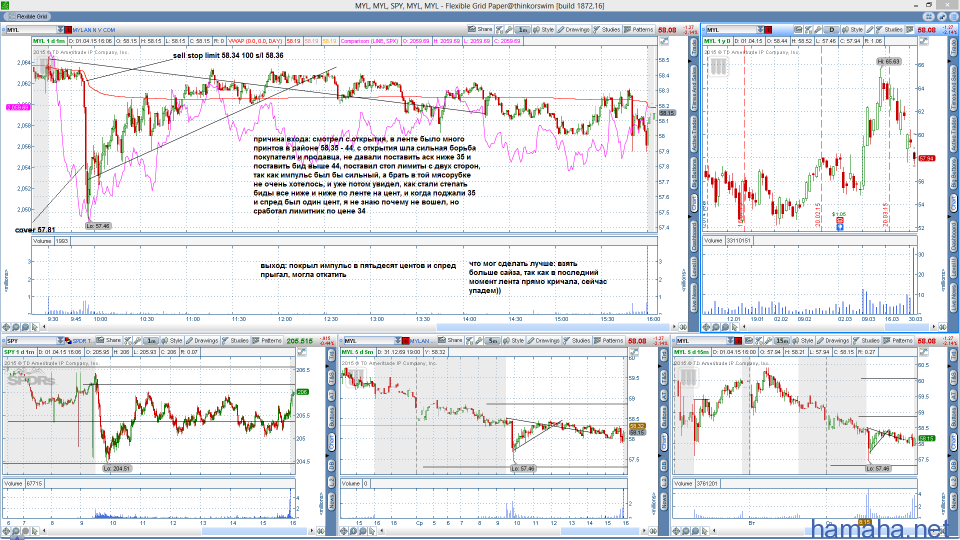Image resolution: width=960 pixels, height=540 pixels.
Task: Open wrench settings in MYL daily chart
Action: pos(818,29)
